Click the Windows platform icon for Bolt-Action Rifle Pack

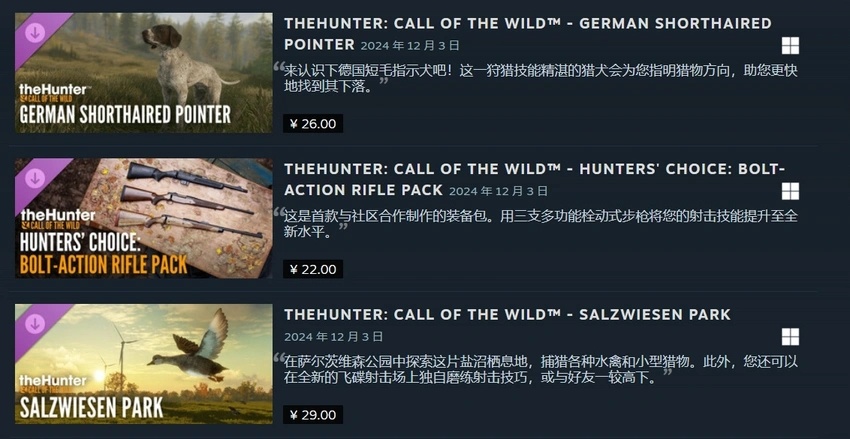coord(790,191)
